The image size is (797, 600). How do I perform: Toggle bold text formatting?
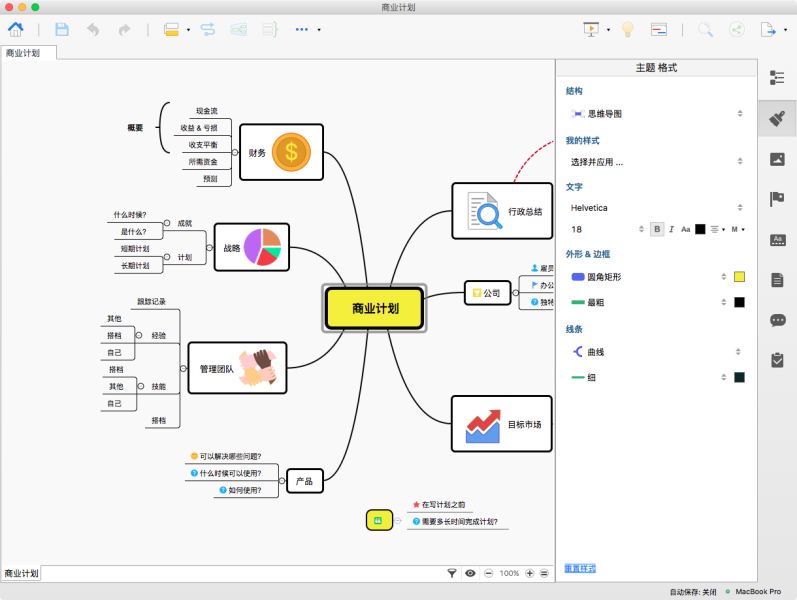pos(657,229)
